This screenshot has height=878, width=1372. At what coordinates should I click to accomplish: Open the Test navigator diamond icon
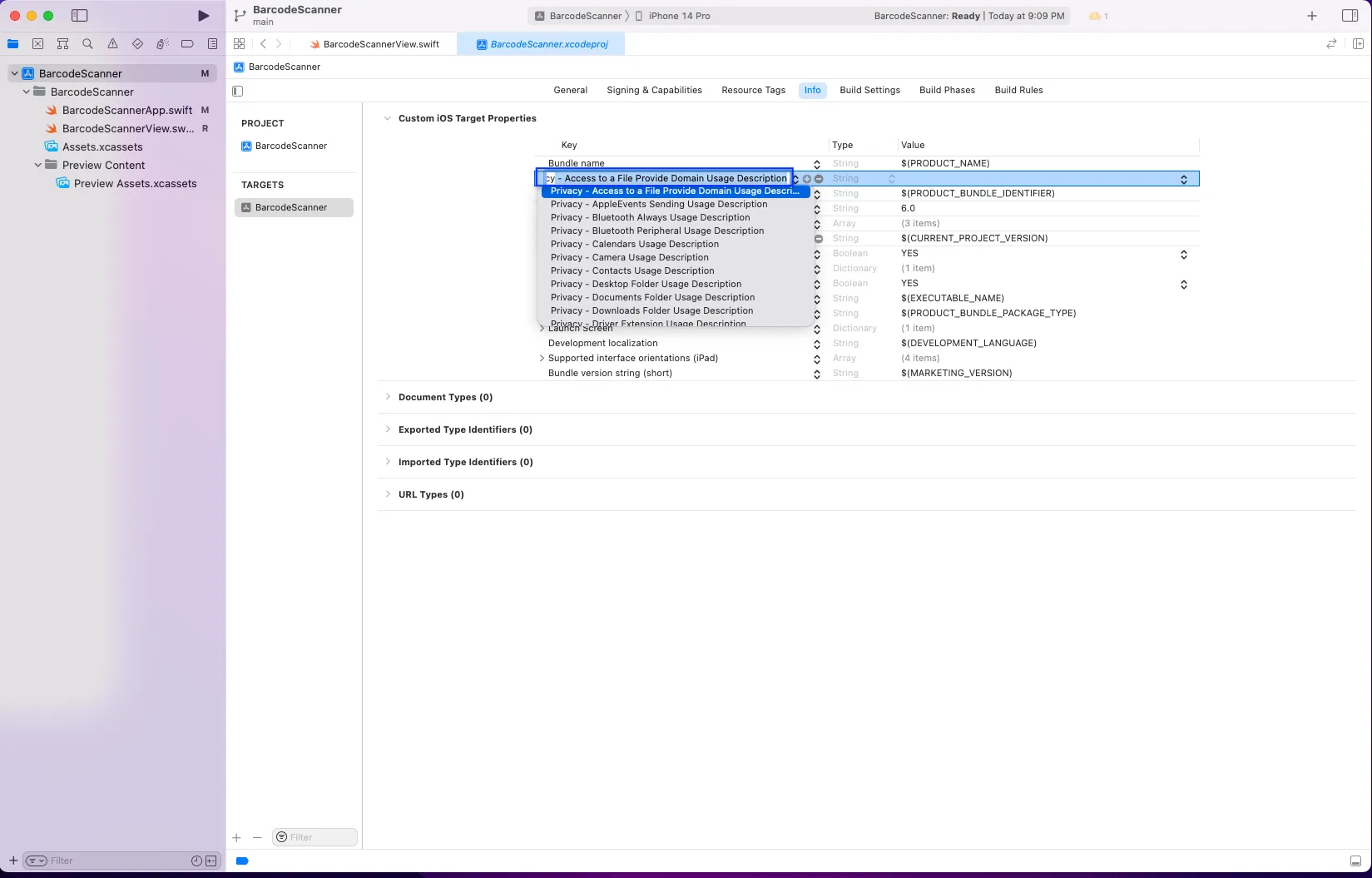point(137,44)
